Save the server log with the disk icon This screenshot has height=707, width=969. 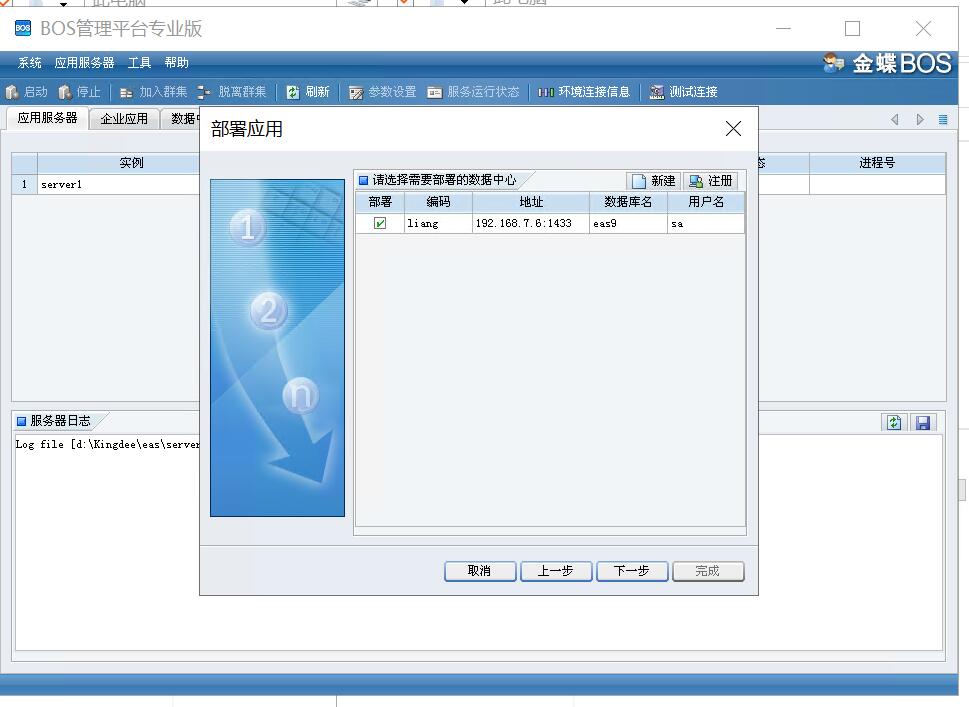(923, 422)
